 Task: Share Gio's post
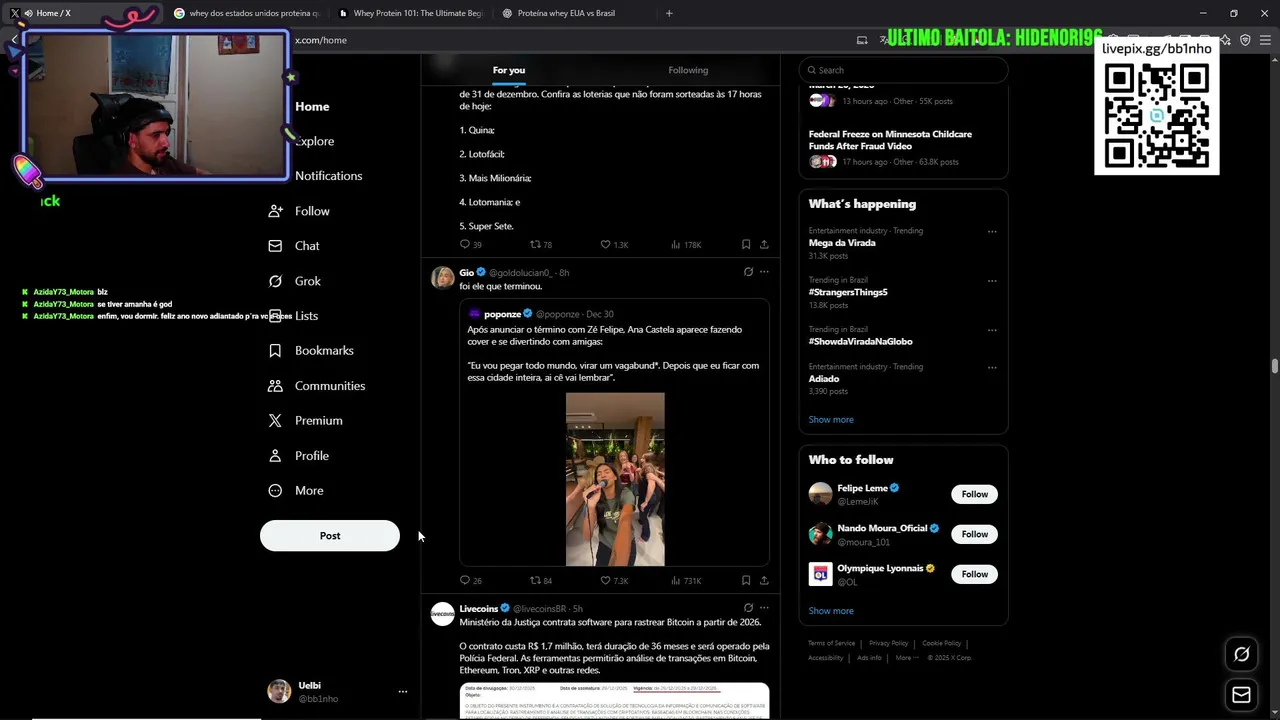coord(764,580)
